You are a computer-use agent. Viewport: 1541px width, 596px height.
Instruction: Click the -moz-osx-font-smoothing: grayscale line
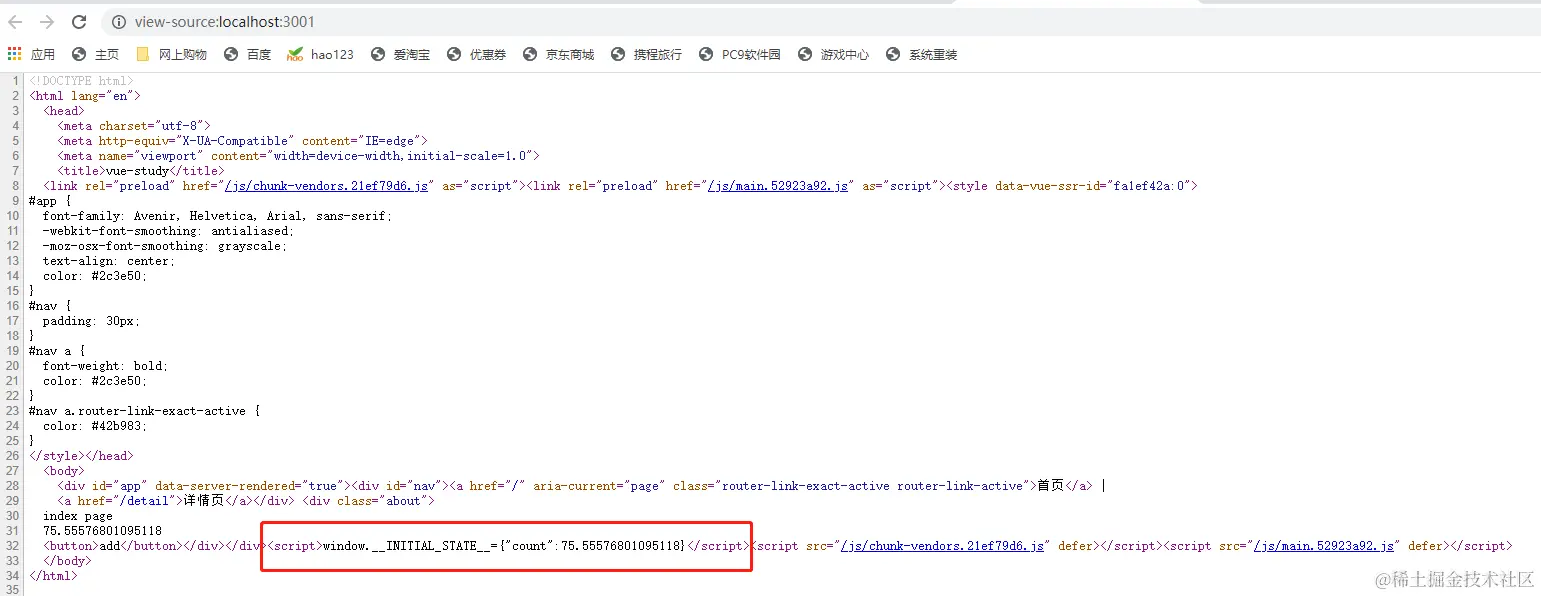tap(165, 246)
